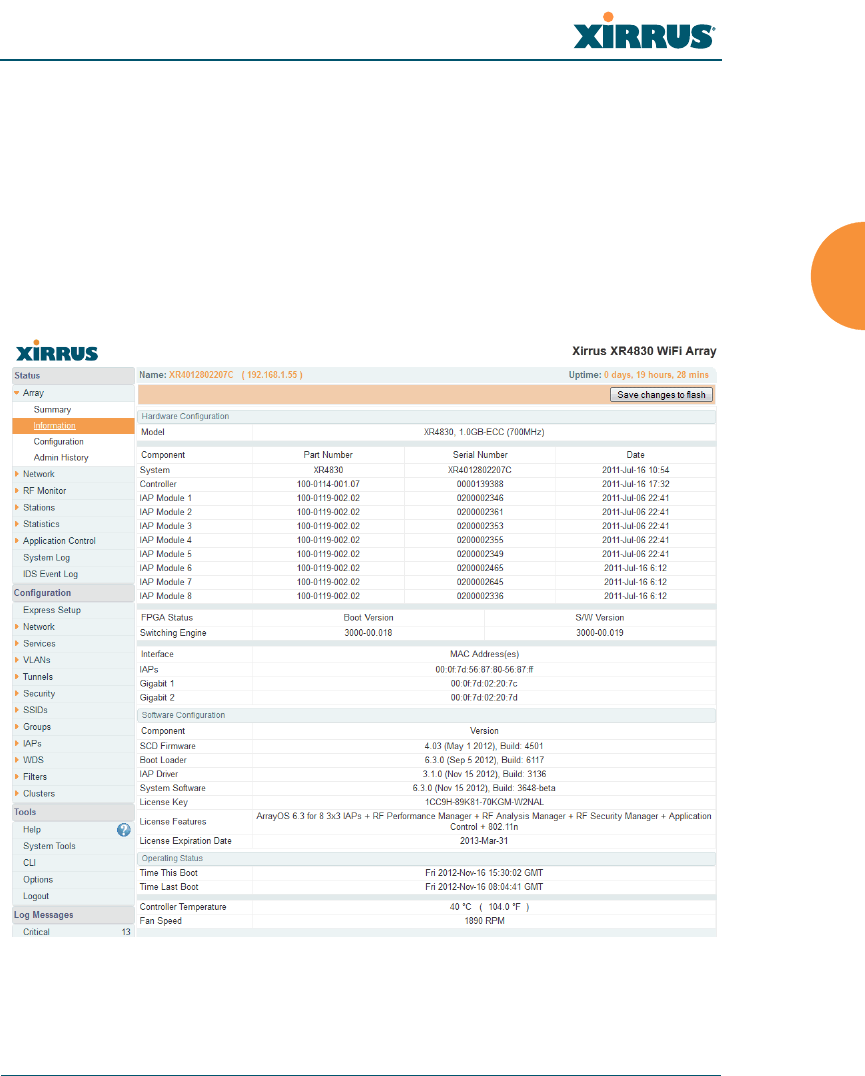
Task: Log out using the Logout link
Action: (36, 896)
